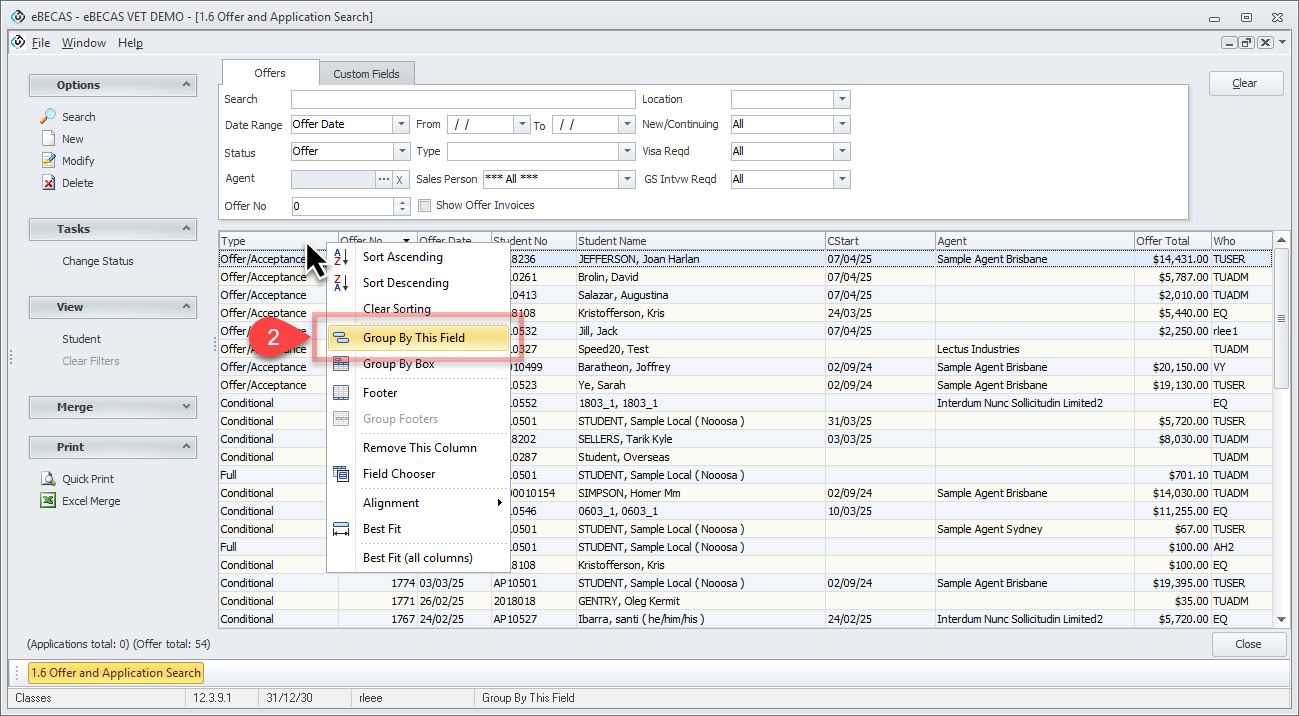Click the Excel Merge icon

(48, 501)
